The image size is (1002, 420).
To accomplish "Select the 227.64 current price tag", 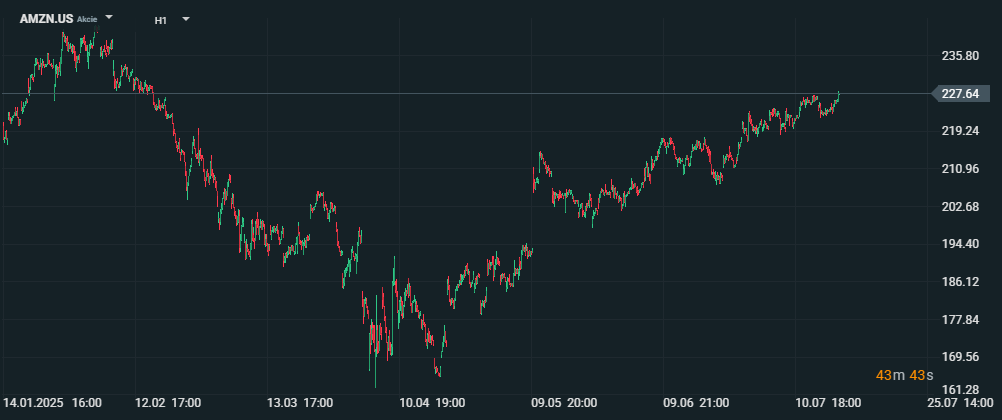I will point(962,94).
